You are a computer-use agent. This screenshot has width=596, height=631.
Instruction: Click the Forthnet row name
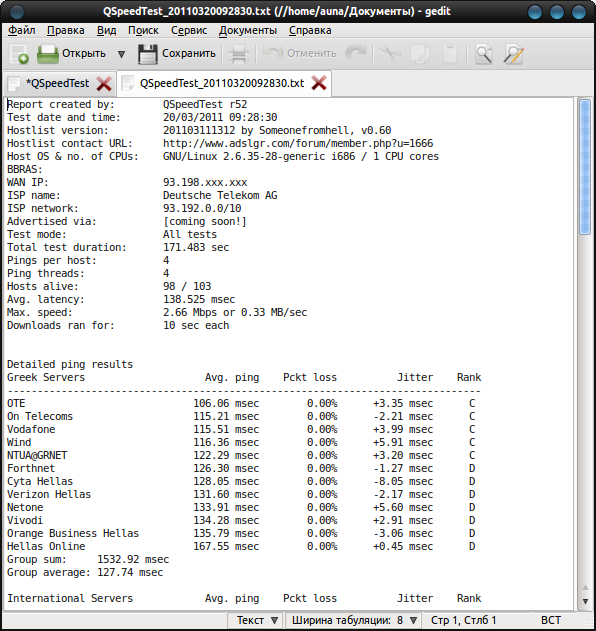(31, 468)
